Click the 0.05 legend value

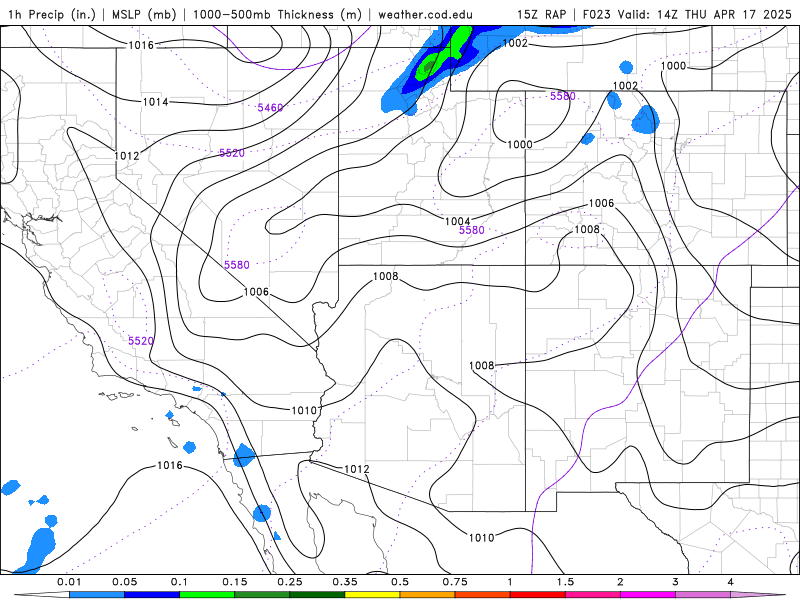click(x=124, y=582)
